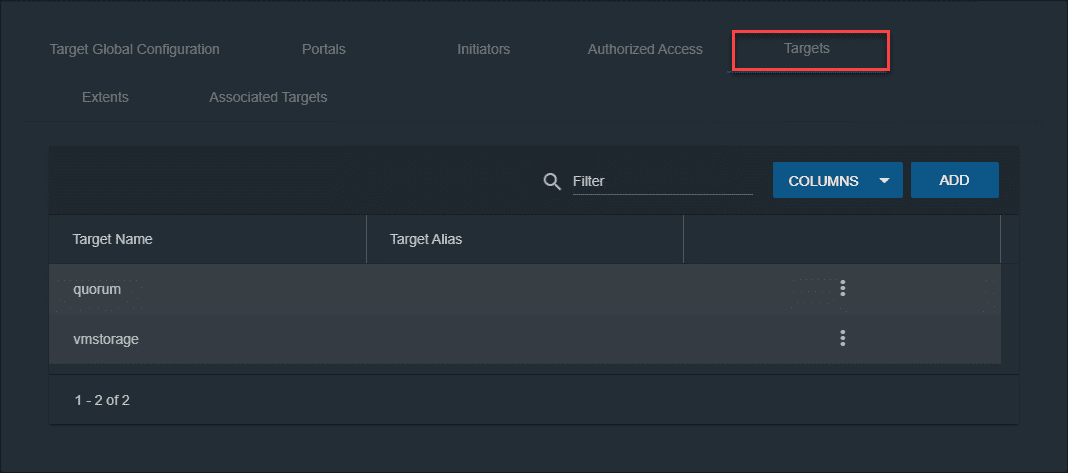This screenshot has height=473, width=1068.
Task: Switch to Target Global Configuration tab
Action: [135, 49]
